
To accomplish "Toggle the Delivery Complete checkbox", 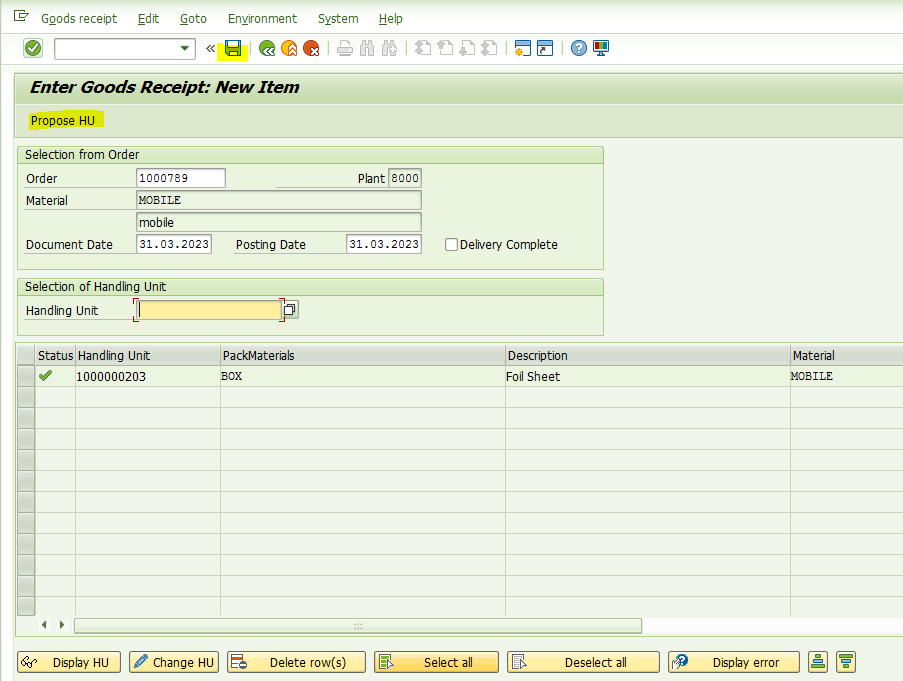I will (x=452, y=245).
